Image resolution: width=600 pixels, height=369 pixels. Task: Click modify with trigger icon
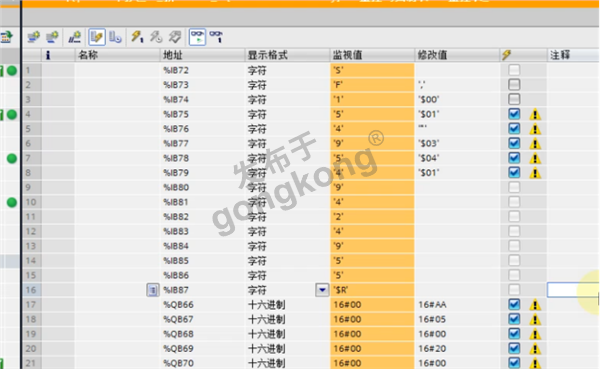[x=156, y=37]
